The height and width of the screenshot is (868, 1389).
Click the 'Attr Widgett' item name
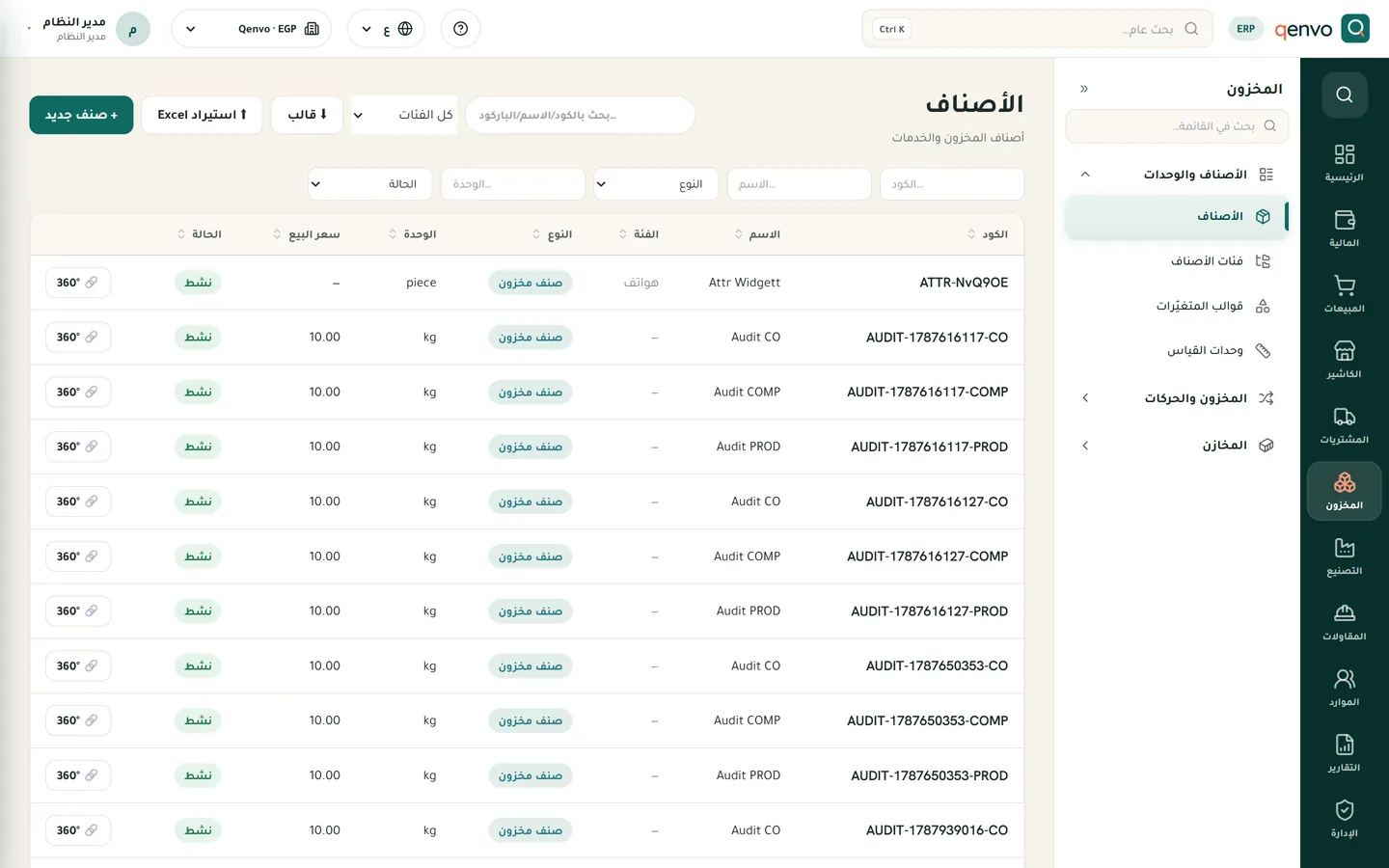coord(745,283)
